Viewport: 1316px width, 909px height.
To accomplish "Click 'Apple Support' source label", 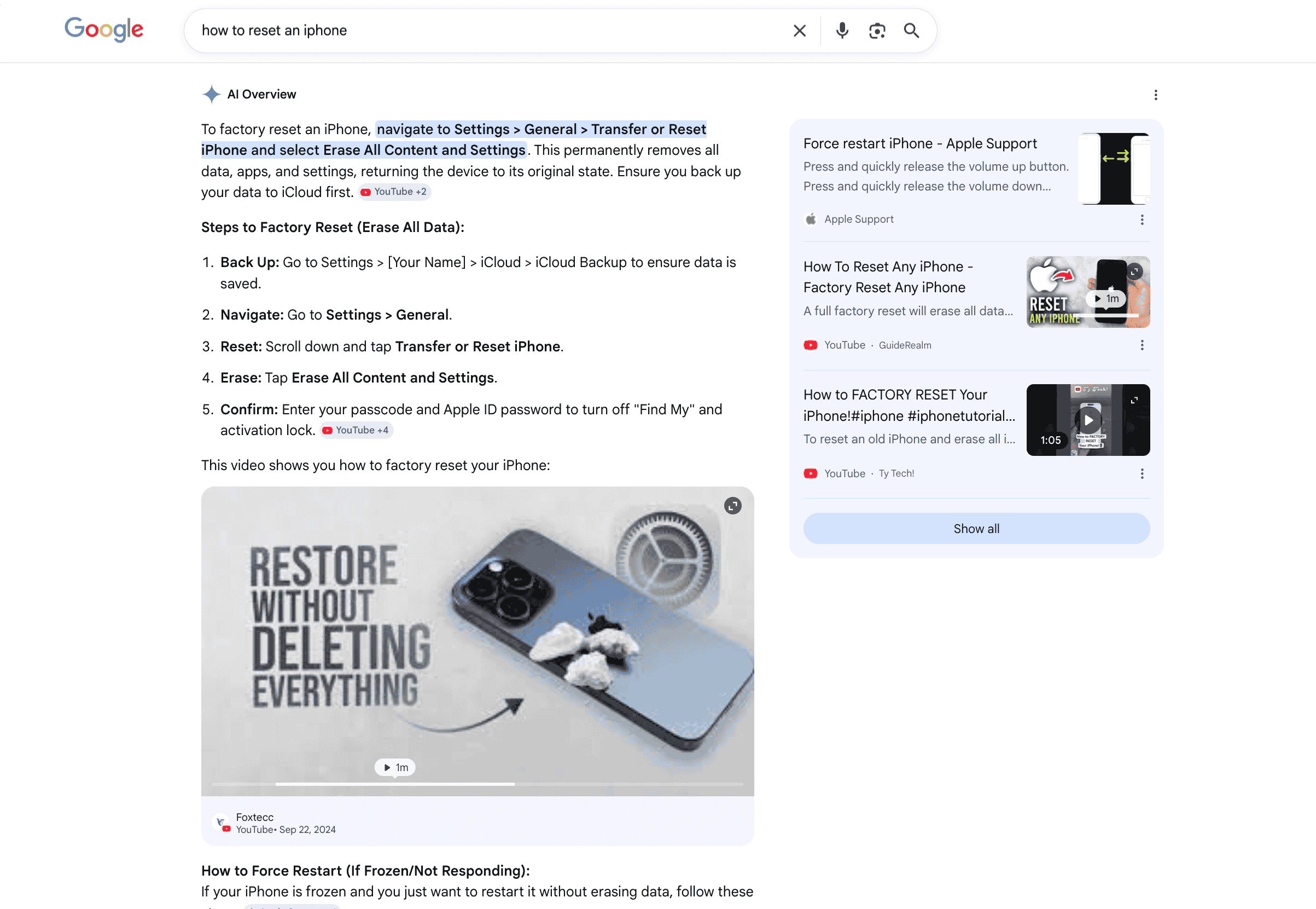I will 859,219.
